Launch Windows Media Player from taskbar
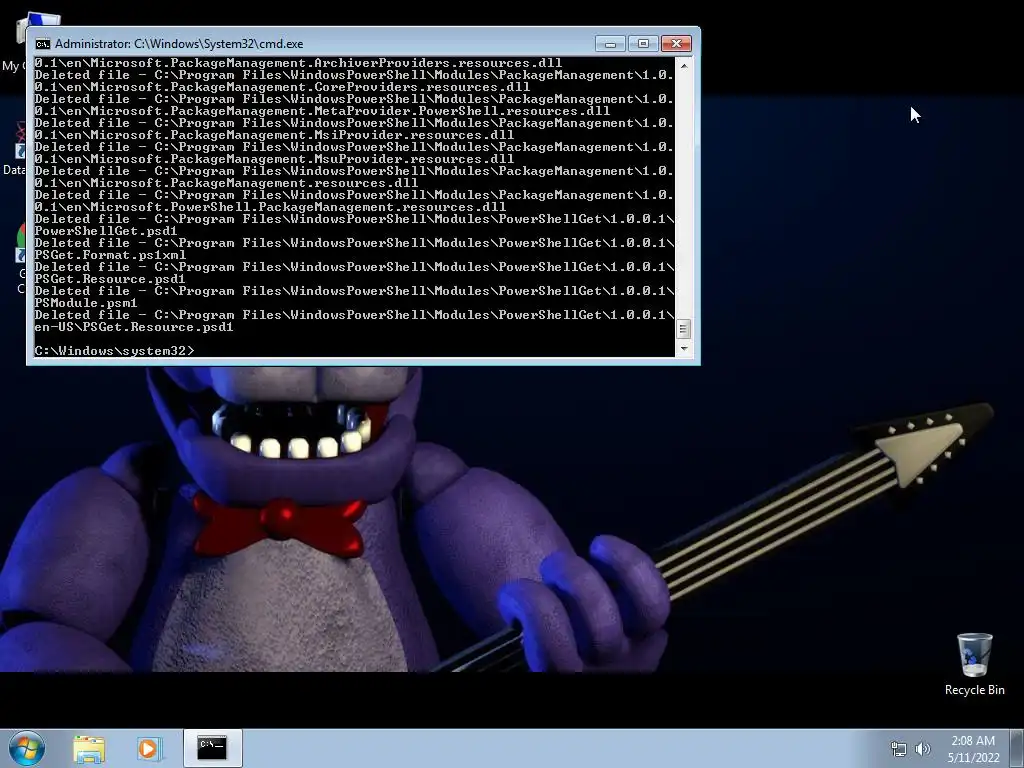The height and width of the screenshot is (768, 1024). [148, 748]
